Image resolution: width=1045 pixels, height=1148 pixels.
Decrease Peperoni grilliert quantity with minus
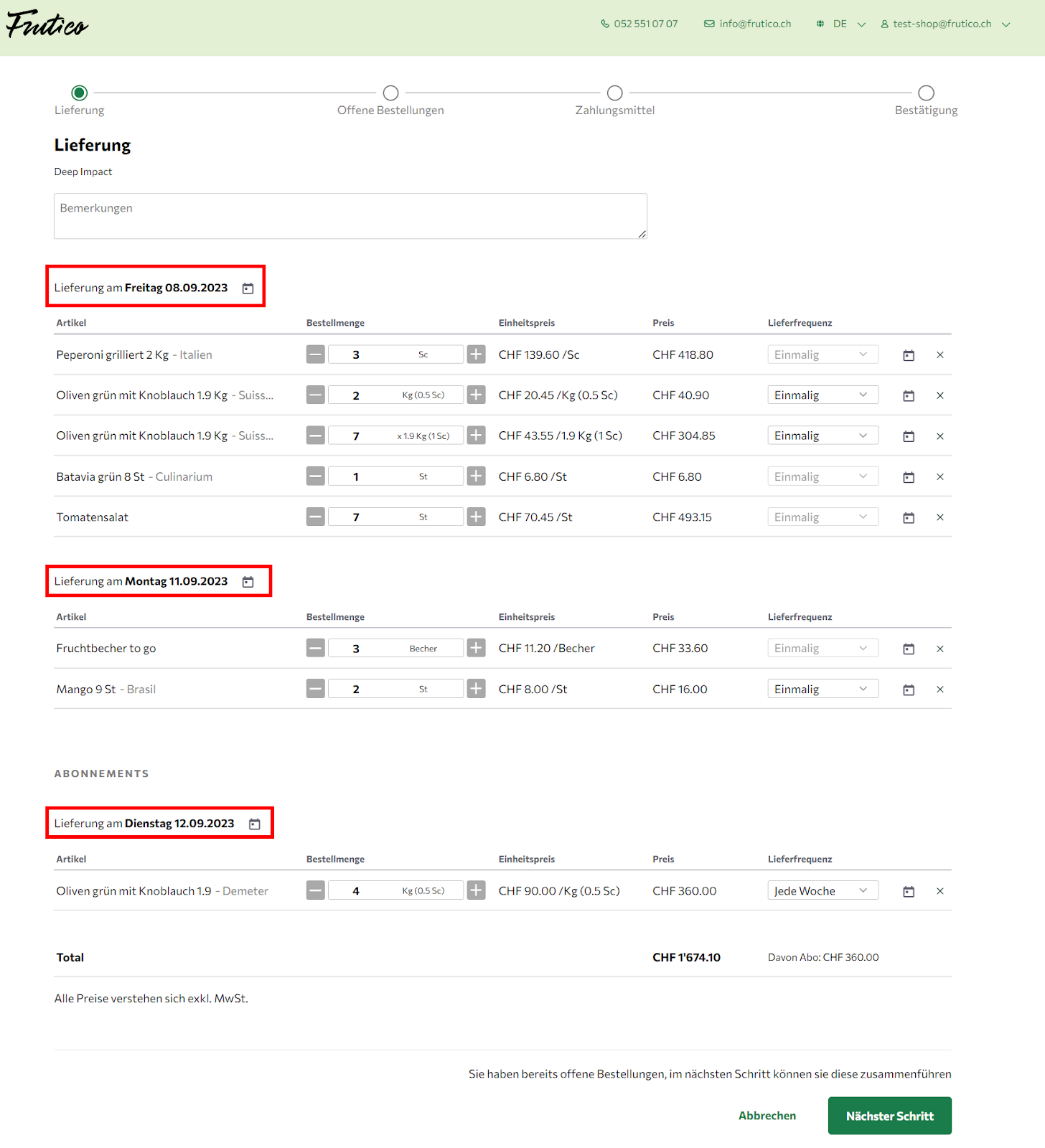[x=316, y=354]
